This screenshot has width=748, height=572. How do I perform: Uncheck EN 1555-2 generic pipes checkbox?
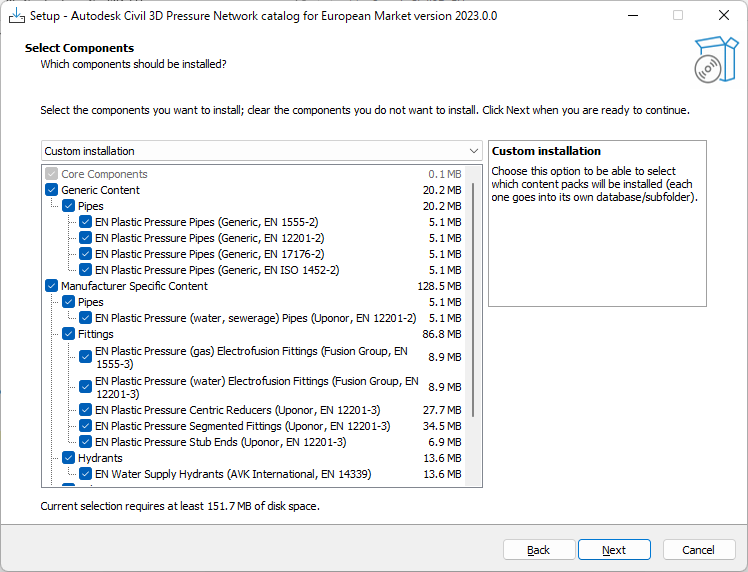(x=85, y=222)
